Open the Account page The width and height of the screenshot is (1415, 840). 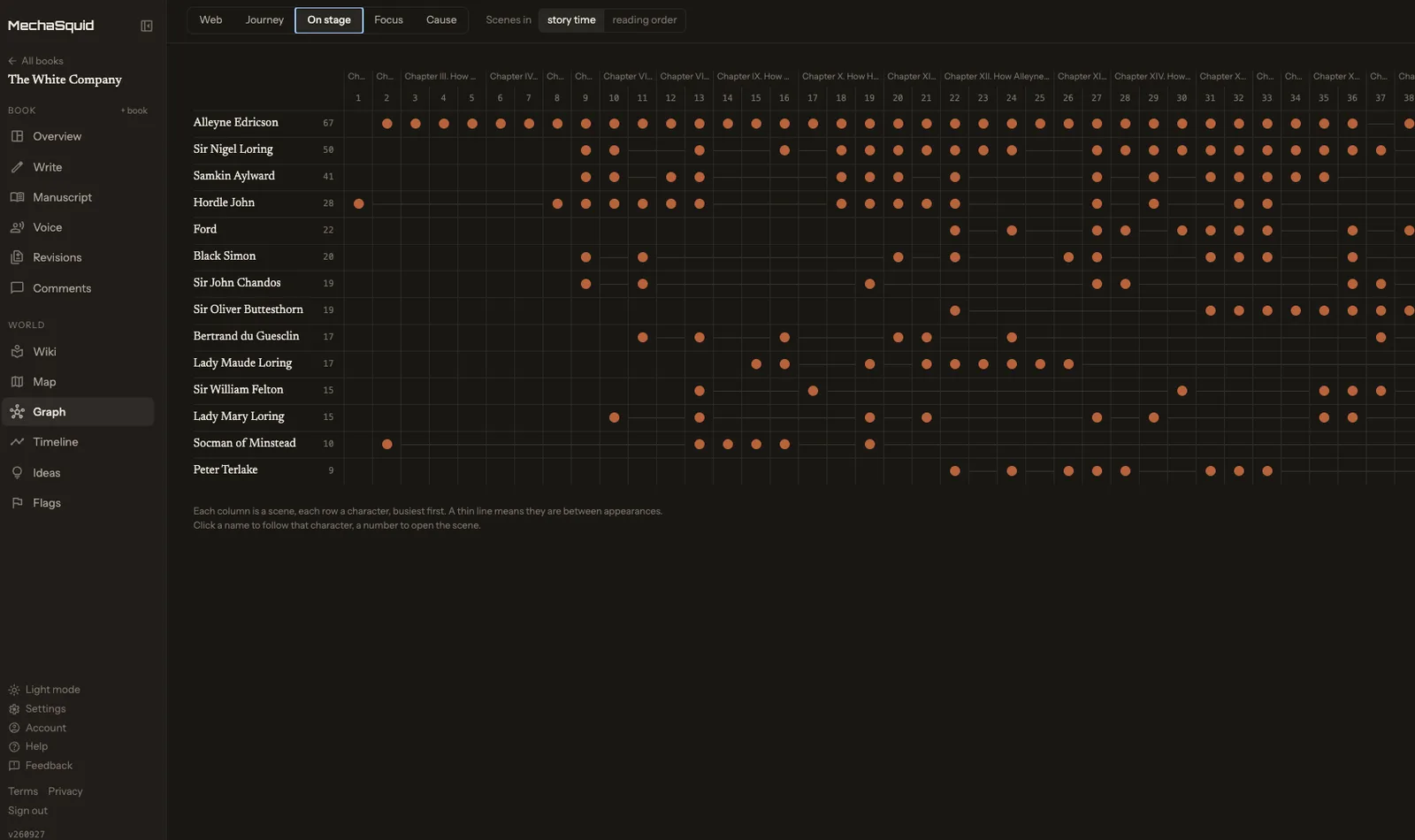click(37, 728)
